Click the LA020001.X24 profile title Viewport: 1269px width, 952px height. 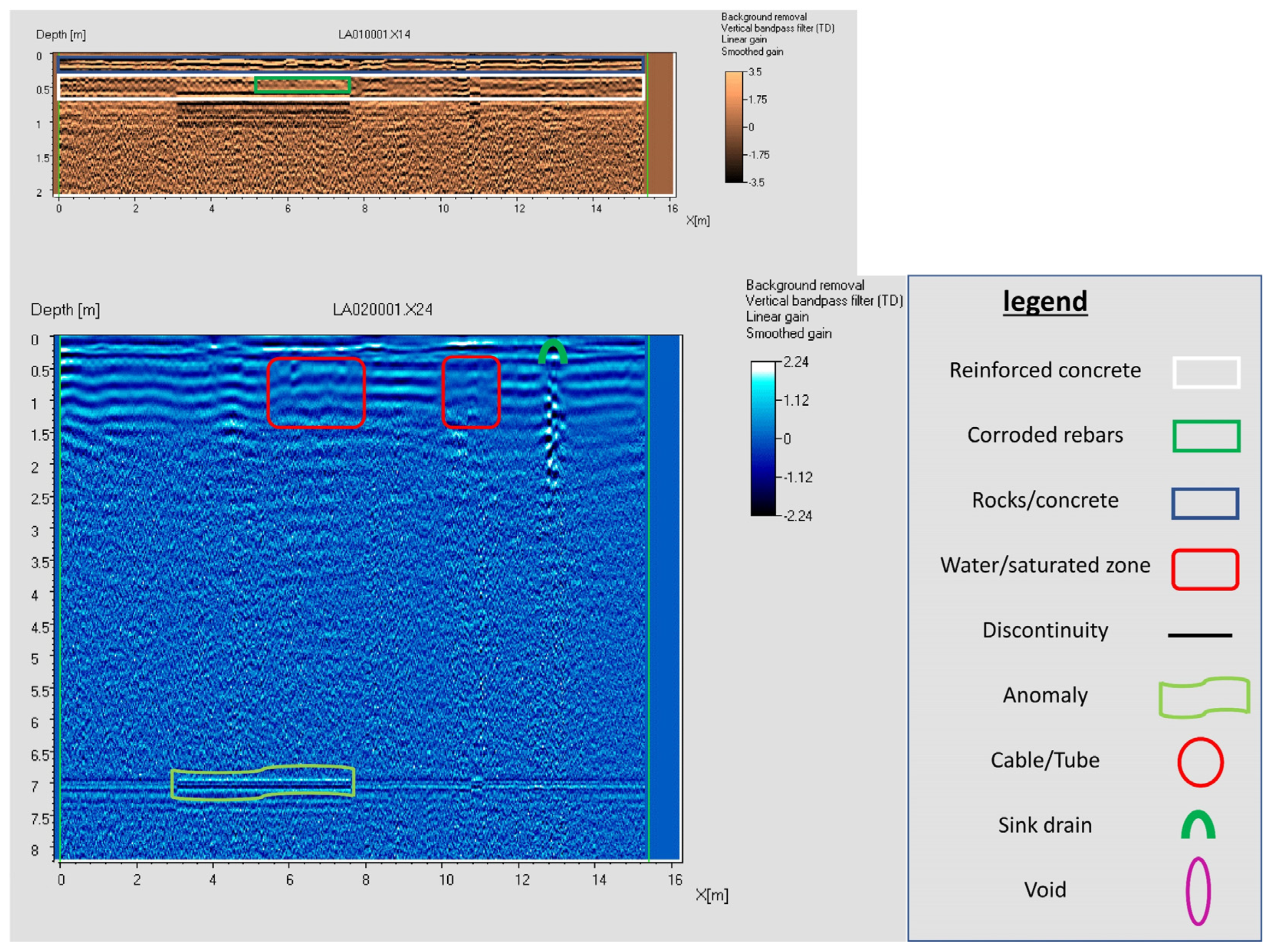pos(382,310)
